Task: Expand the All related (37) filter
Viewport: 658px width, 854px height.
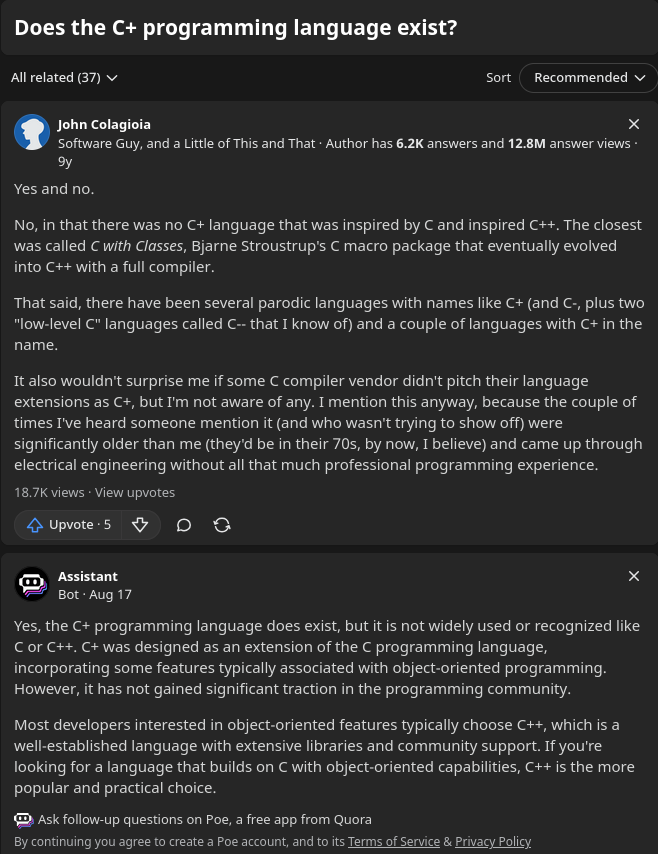Action: click(64, 78)
